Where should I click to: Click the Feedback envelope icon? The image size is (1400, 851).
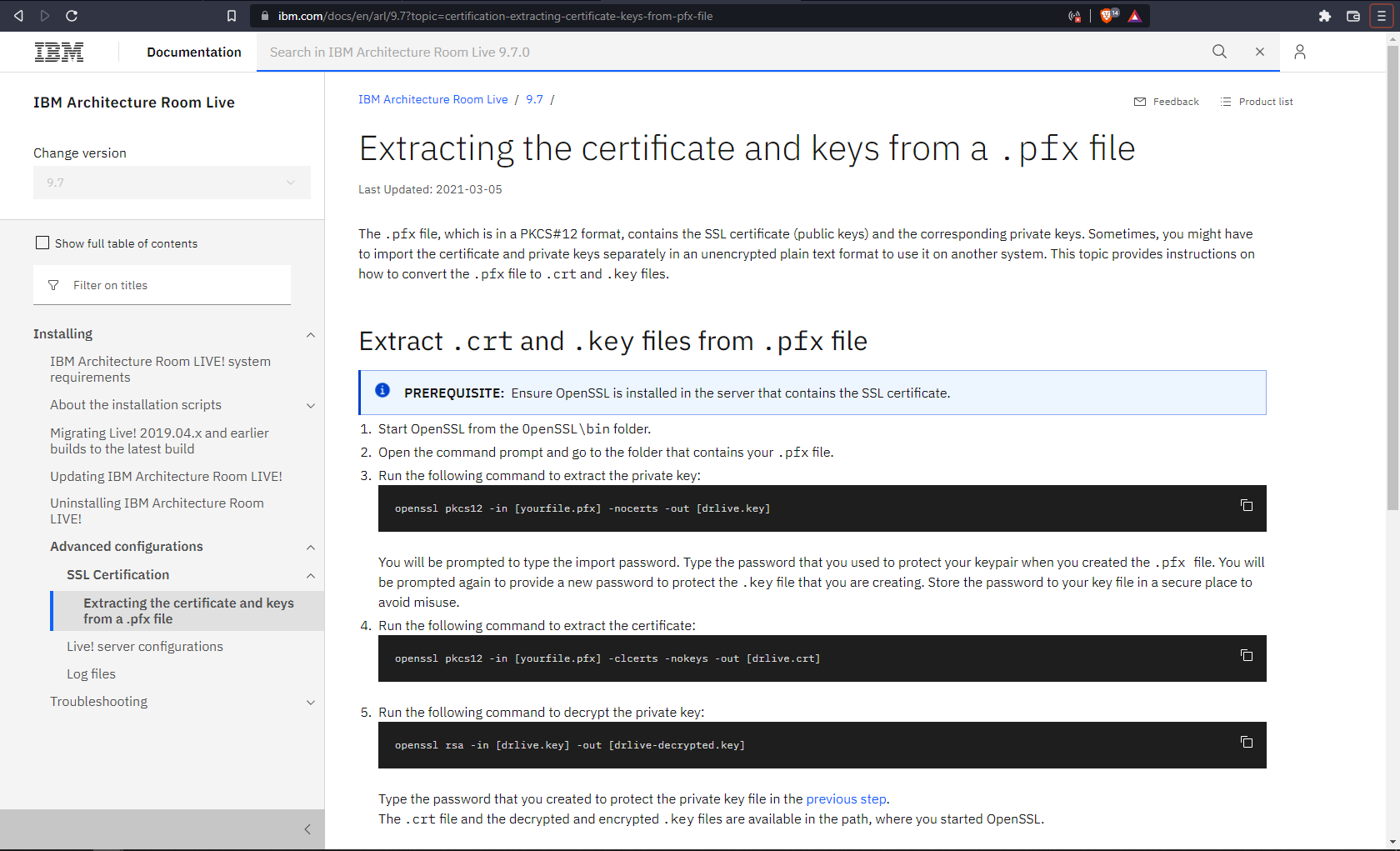point(1140,101)
